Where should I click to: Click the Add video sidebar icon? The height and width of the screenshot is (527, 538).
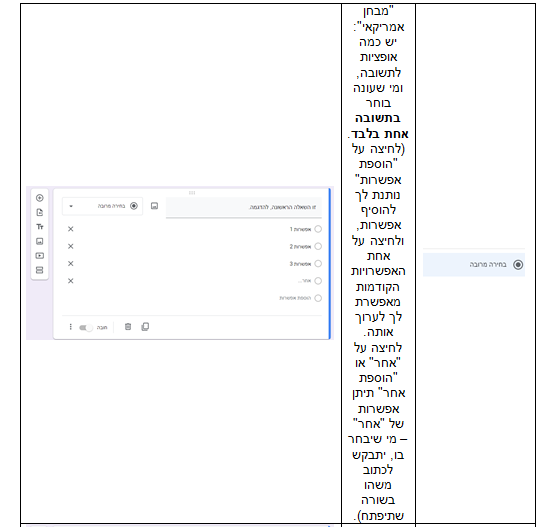pyautogui.click(x=39, y=256)
